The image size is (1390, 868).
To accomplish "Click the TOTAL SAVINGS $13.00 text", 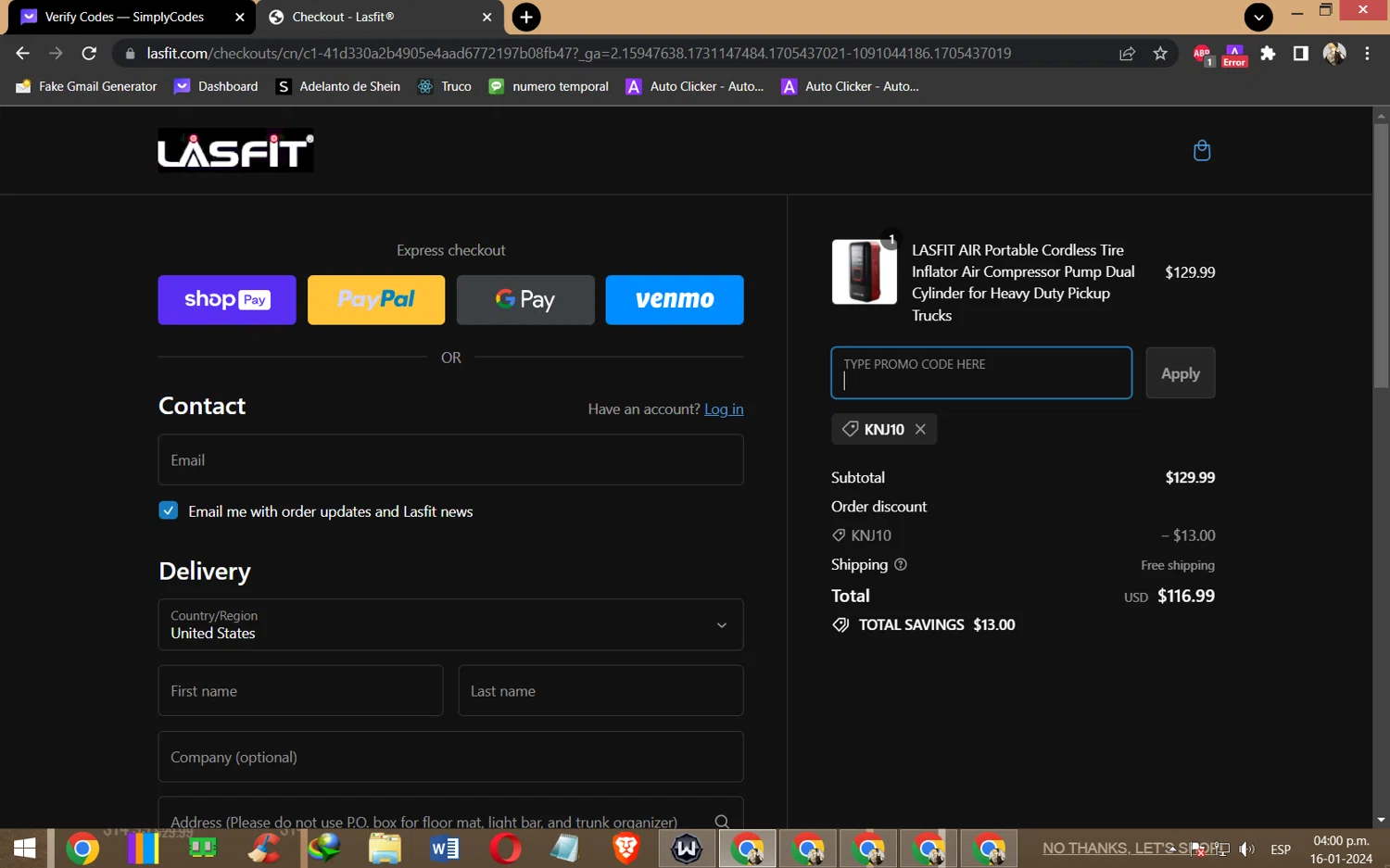I will pos(937,624).
